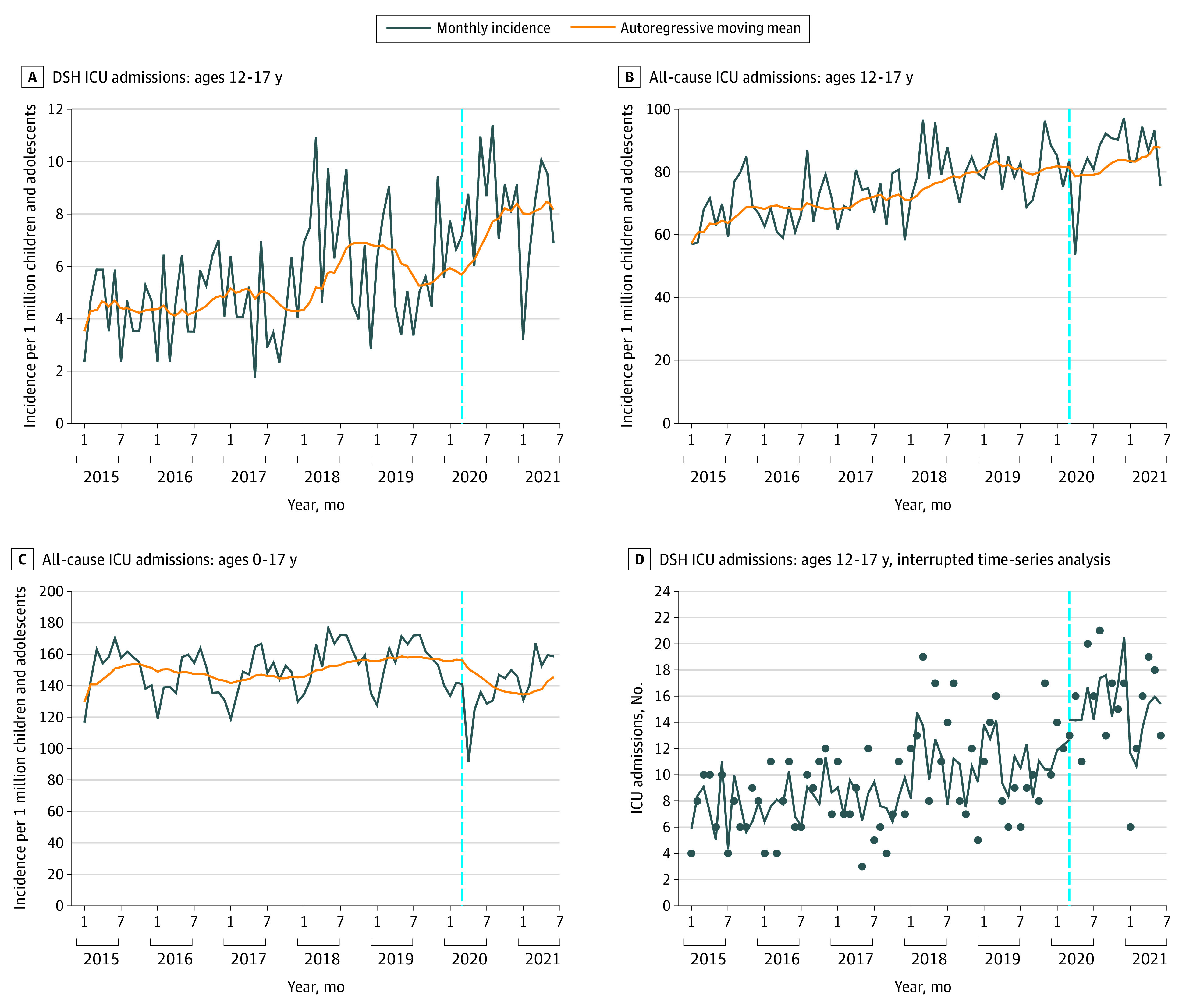Click the 2015 year label under panel A
This screenshot has width=1186, height=1008.
point(101,477)
